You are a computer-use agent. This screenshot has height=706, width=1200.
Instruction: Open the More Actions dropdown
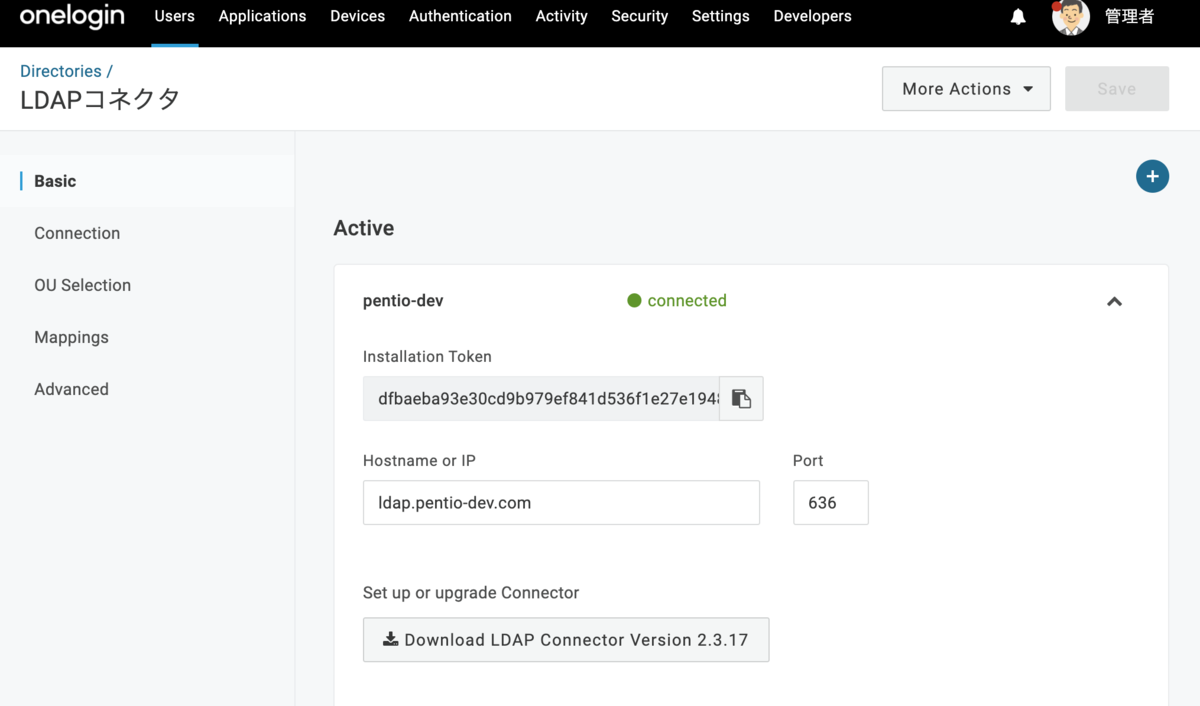click(x=966, y=89)
